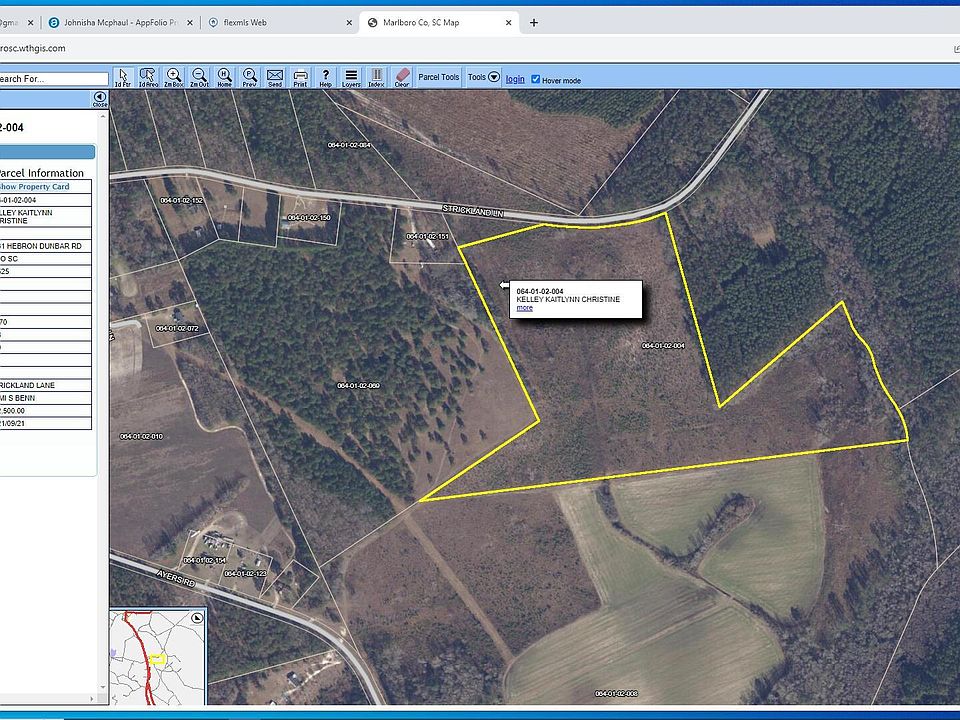This screenshot has height=720, width=960.
Task: Click the Send email icon
Action: (x=274, y=77)
